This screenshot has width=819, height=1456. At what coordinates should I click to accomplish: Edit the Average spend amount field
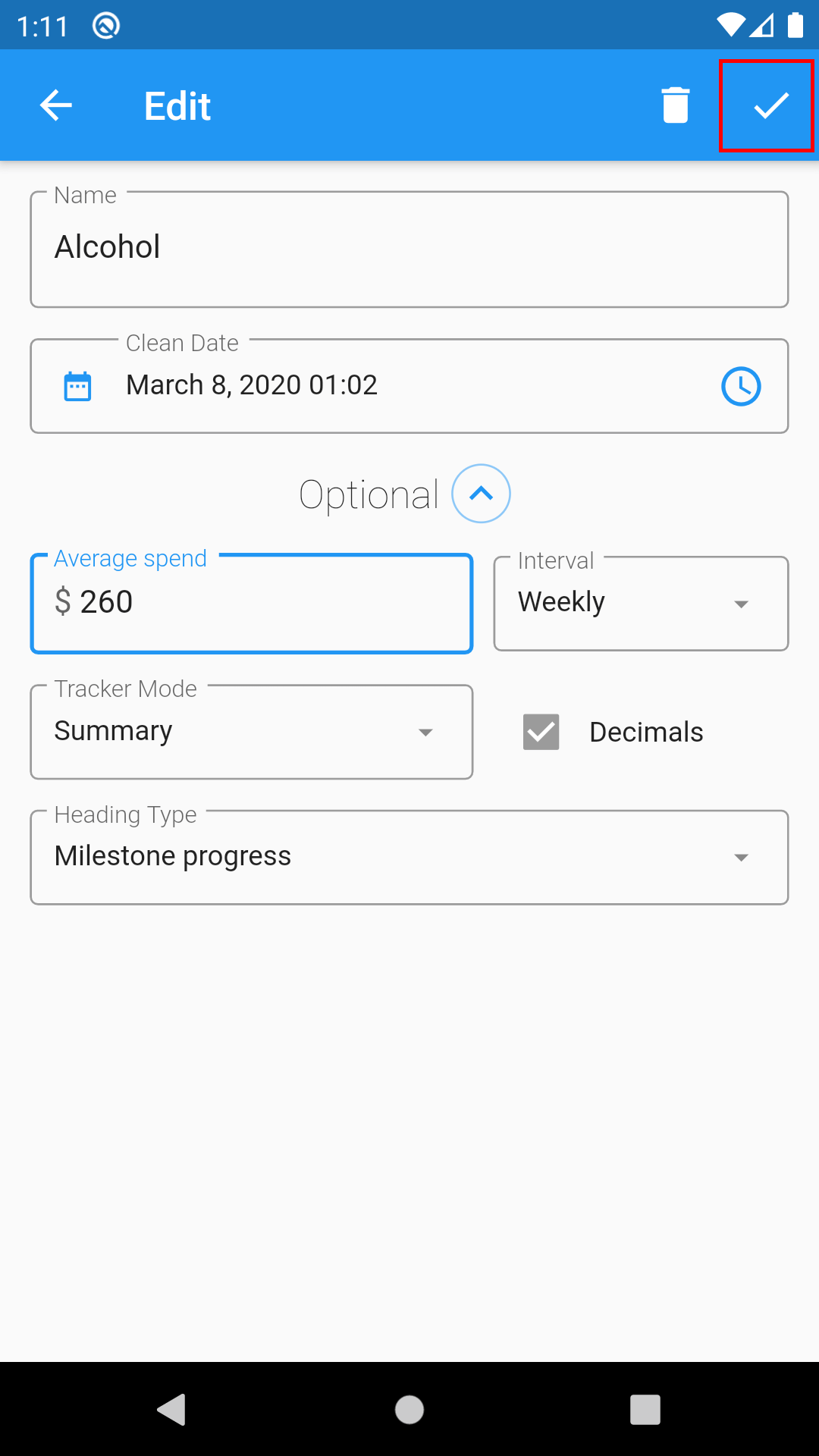click(251, 604)
